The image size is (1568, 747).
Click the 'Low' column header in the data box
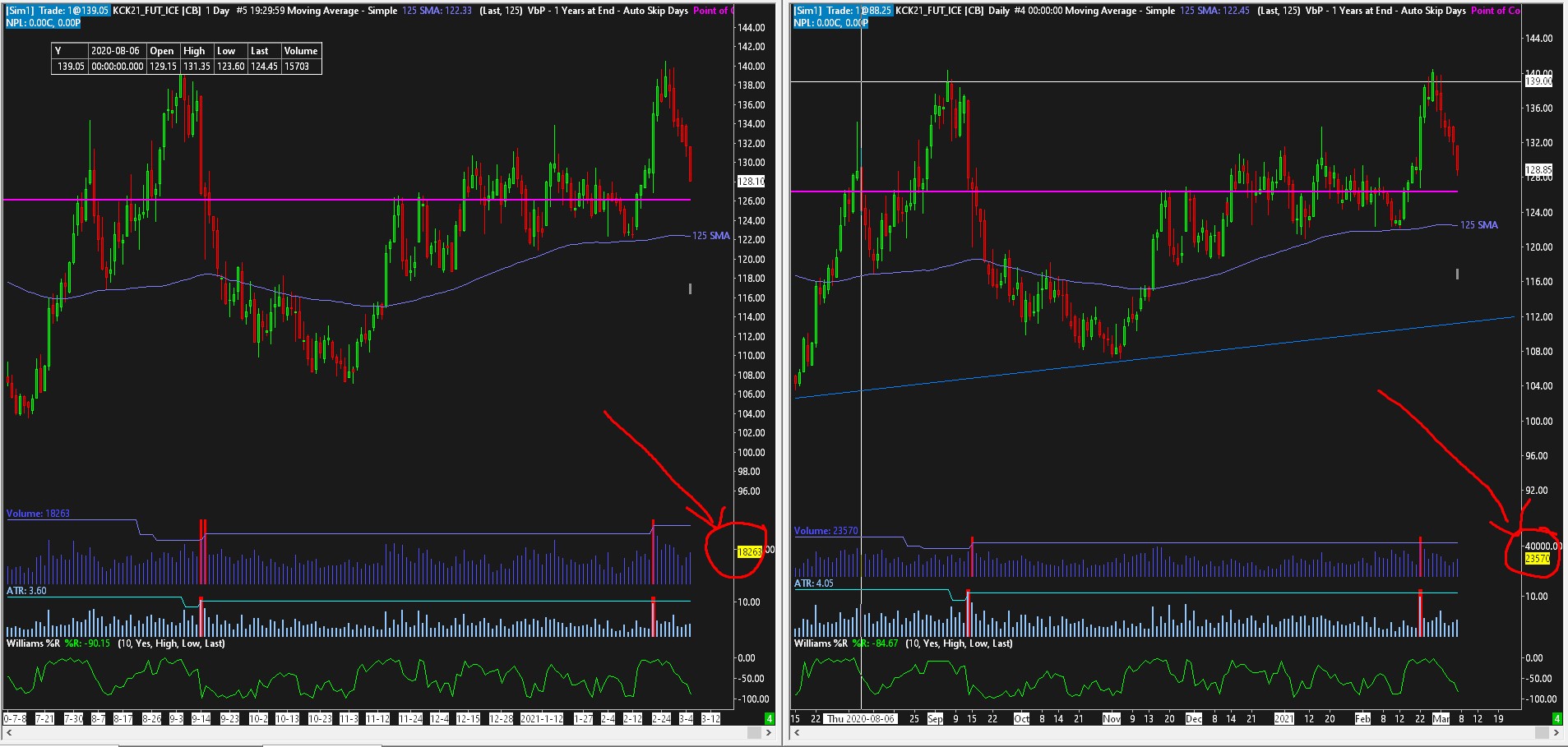tap(226, 51)
